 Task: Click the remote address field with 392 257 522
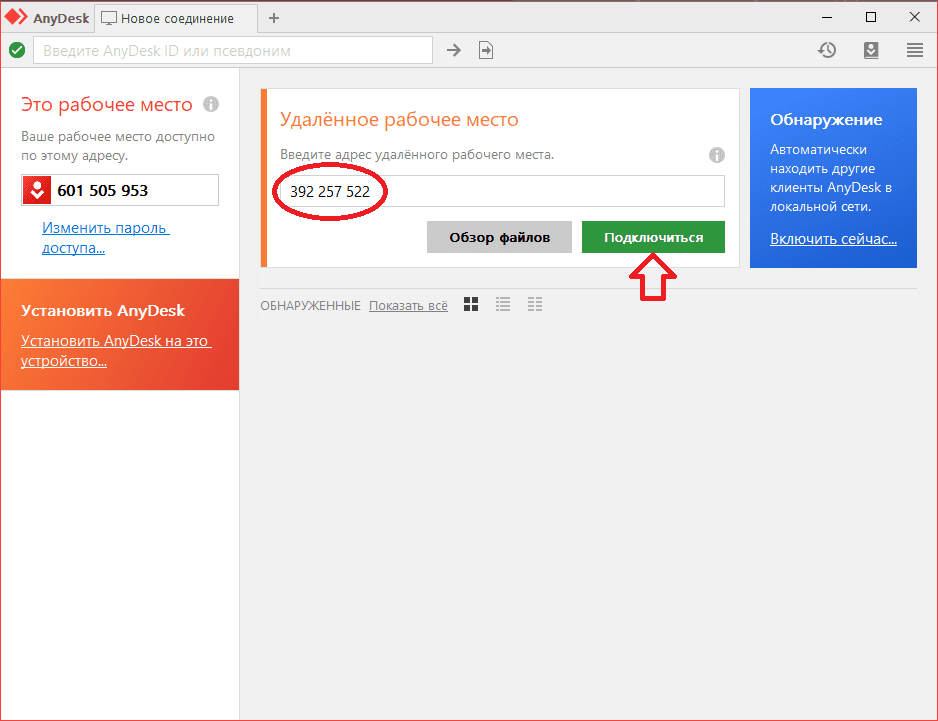500,191
